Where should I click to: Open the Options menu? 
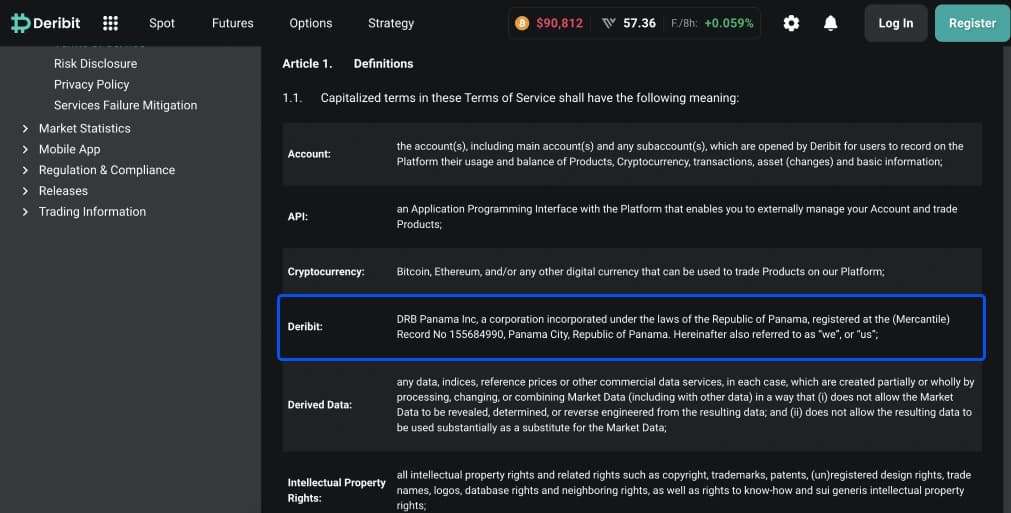coord(311,23)
